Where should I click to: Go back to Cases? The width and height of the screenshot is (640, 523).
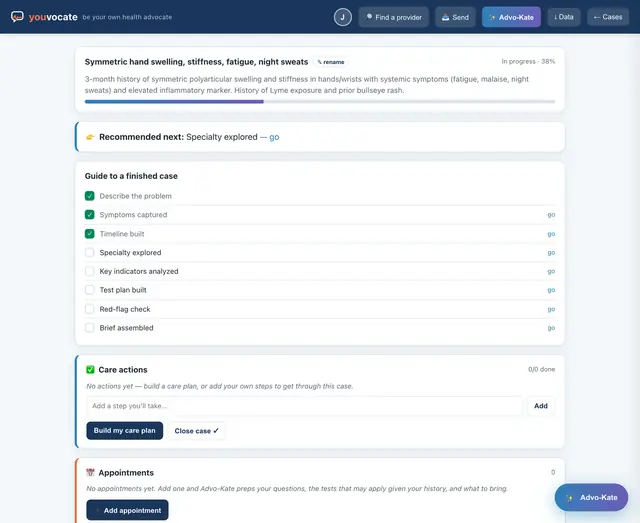(608, 17)
